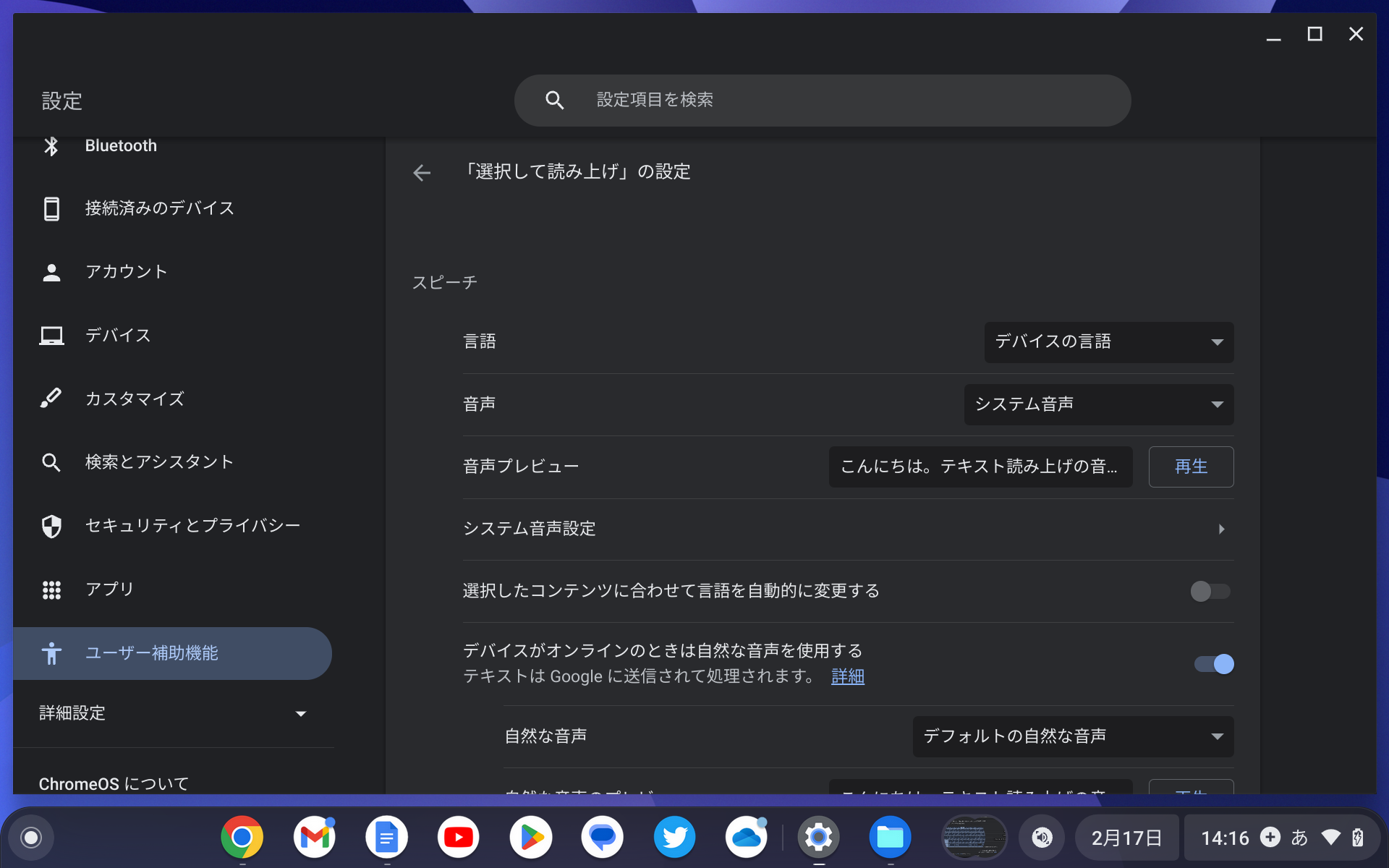Launch YouTube from the shelf
This screenshot has height=868, width=1389.
[x=459, y=837]
